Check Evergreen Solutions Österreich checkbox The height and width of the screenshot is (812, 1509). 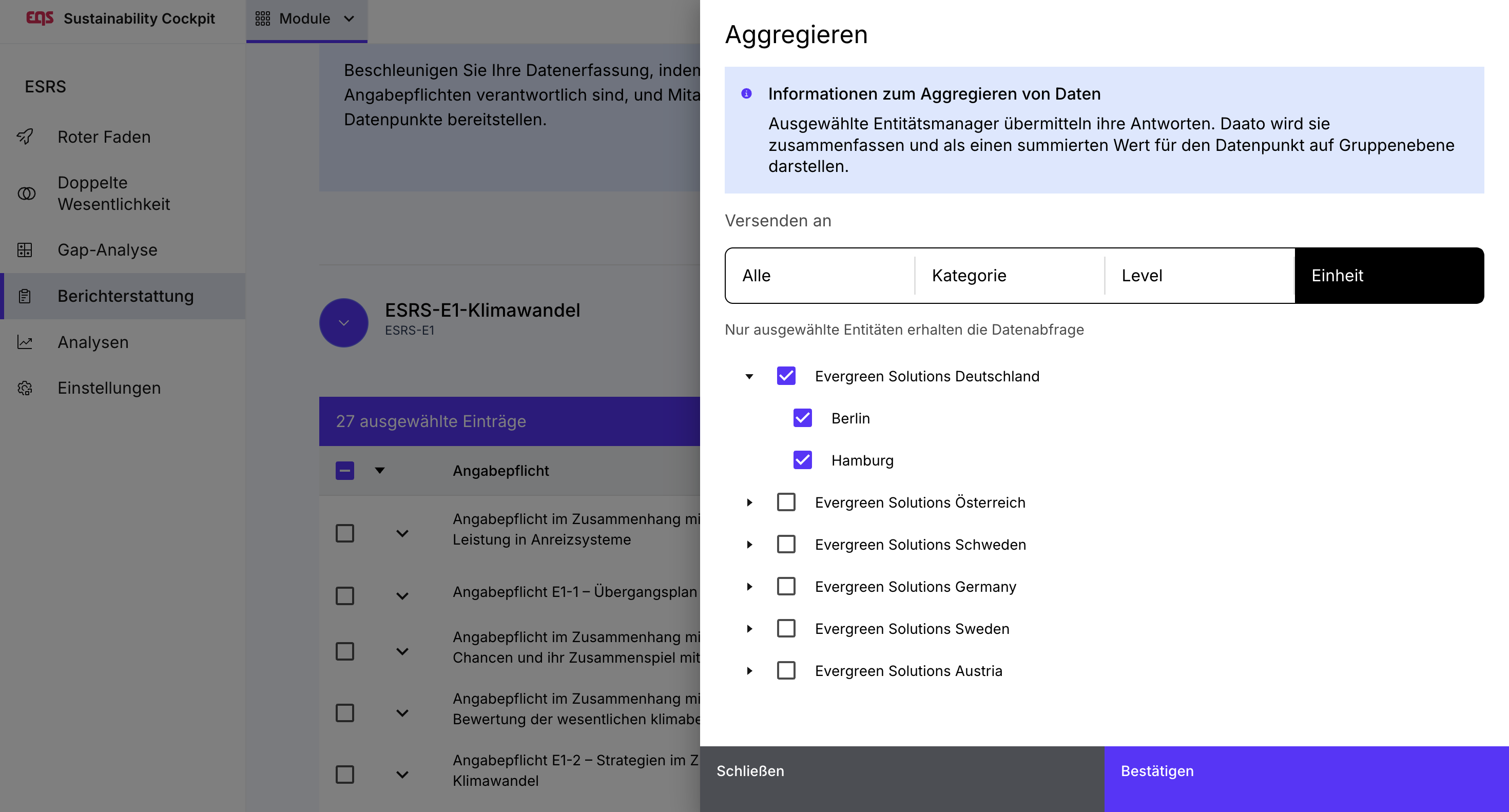coord(786,502)
